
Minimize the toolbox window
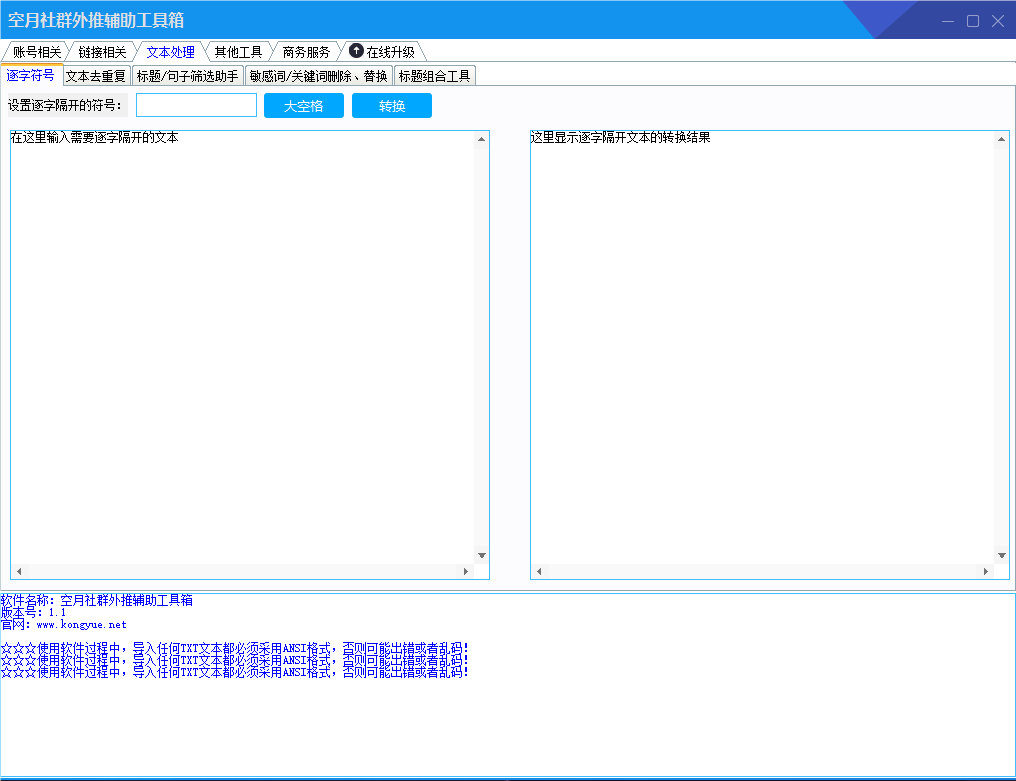point(948,21)
